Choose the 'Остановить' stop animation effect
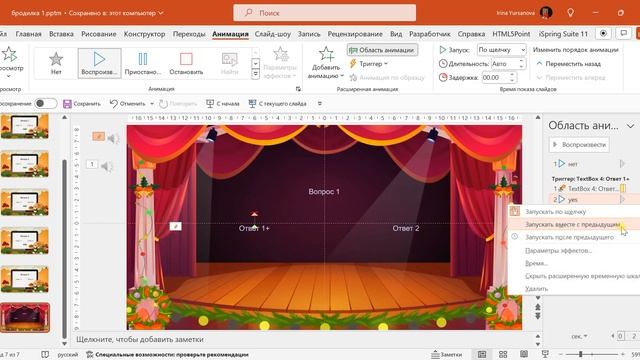Screen dimensions: 640x360 tap(186, 63)
